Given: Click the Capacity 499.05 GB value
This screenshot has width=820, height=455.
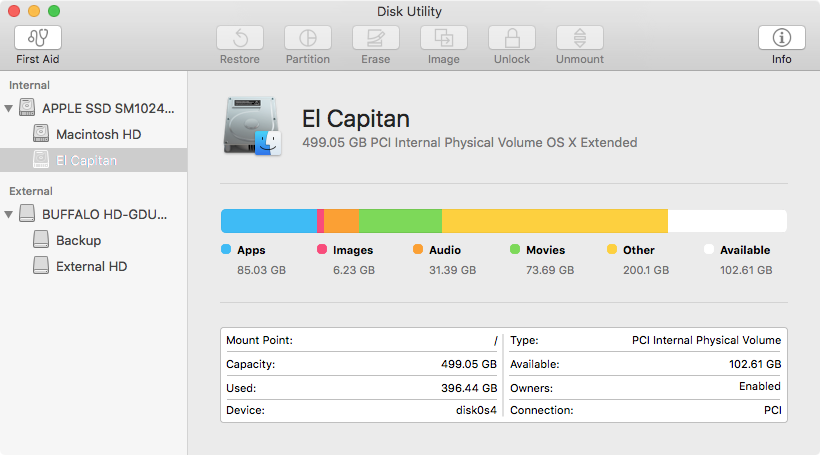Looking at the screenshot, I should point(469,364).
